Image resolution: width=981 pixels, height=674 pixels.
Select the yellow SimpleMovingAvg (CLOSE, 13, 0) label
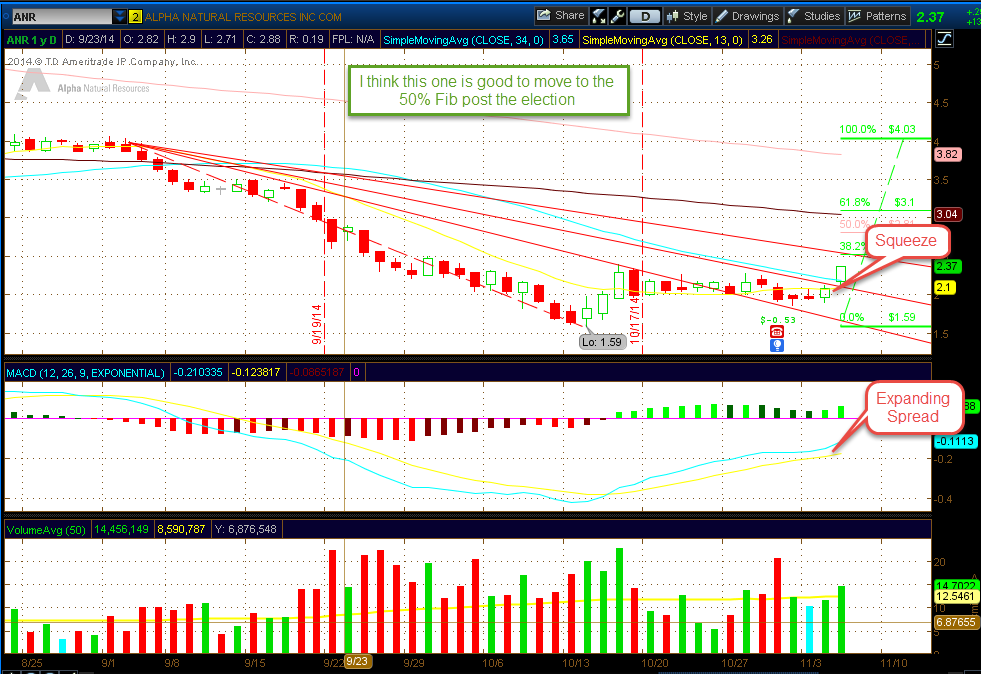[x=662, y=40]
